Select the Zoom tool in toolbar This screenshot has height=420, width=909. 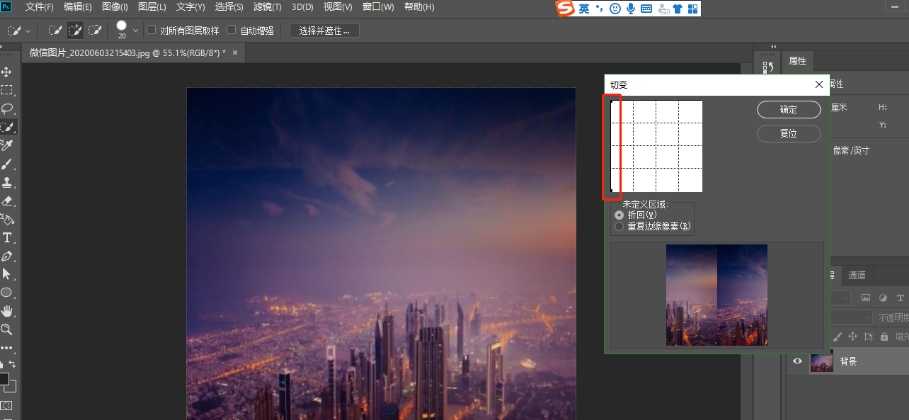(7, 329)
